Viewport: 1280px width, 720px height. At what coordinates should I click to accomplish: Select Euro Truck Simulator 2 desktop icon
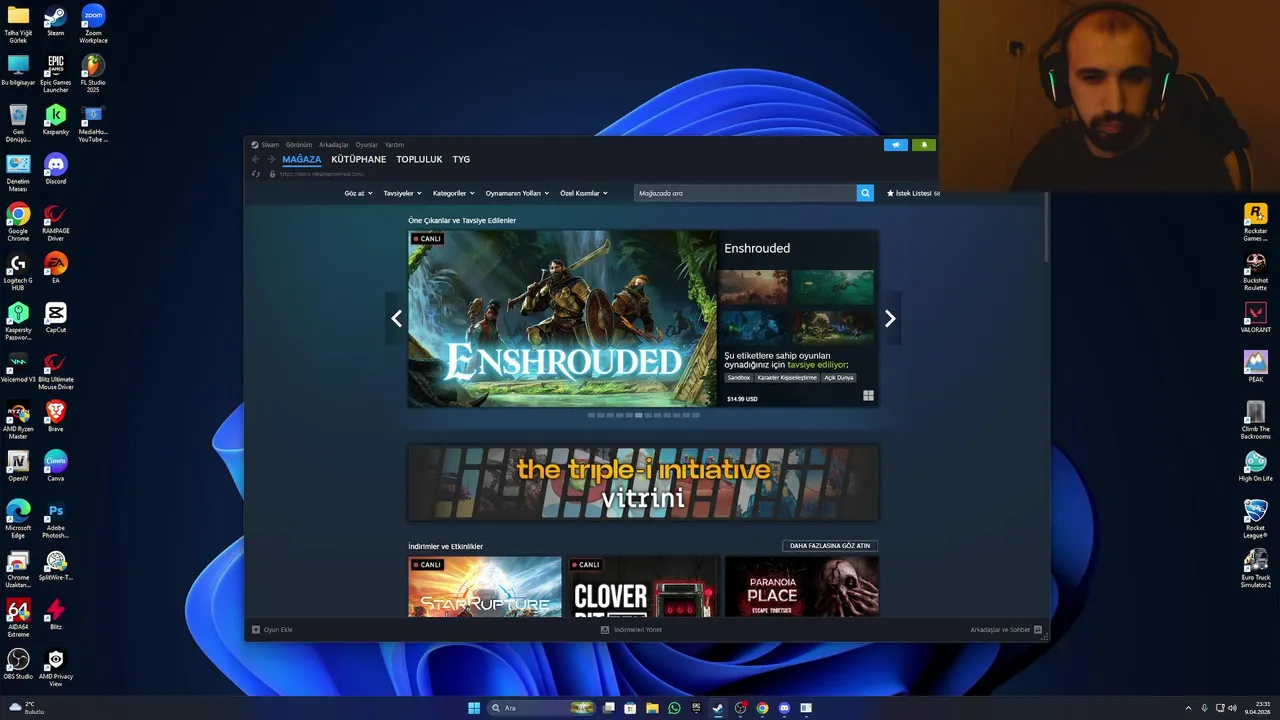[1255, 568]
